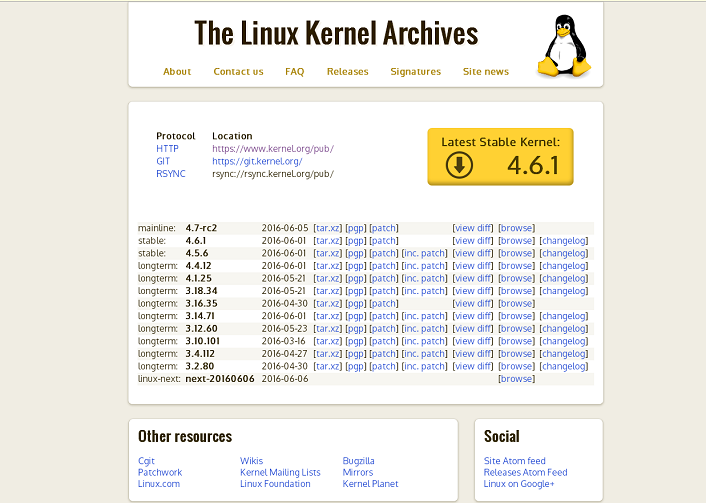View diff for stable 4.5.6

(x=473, y=253)
